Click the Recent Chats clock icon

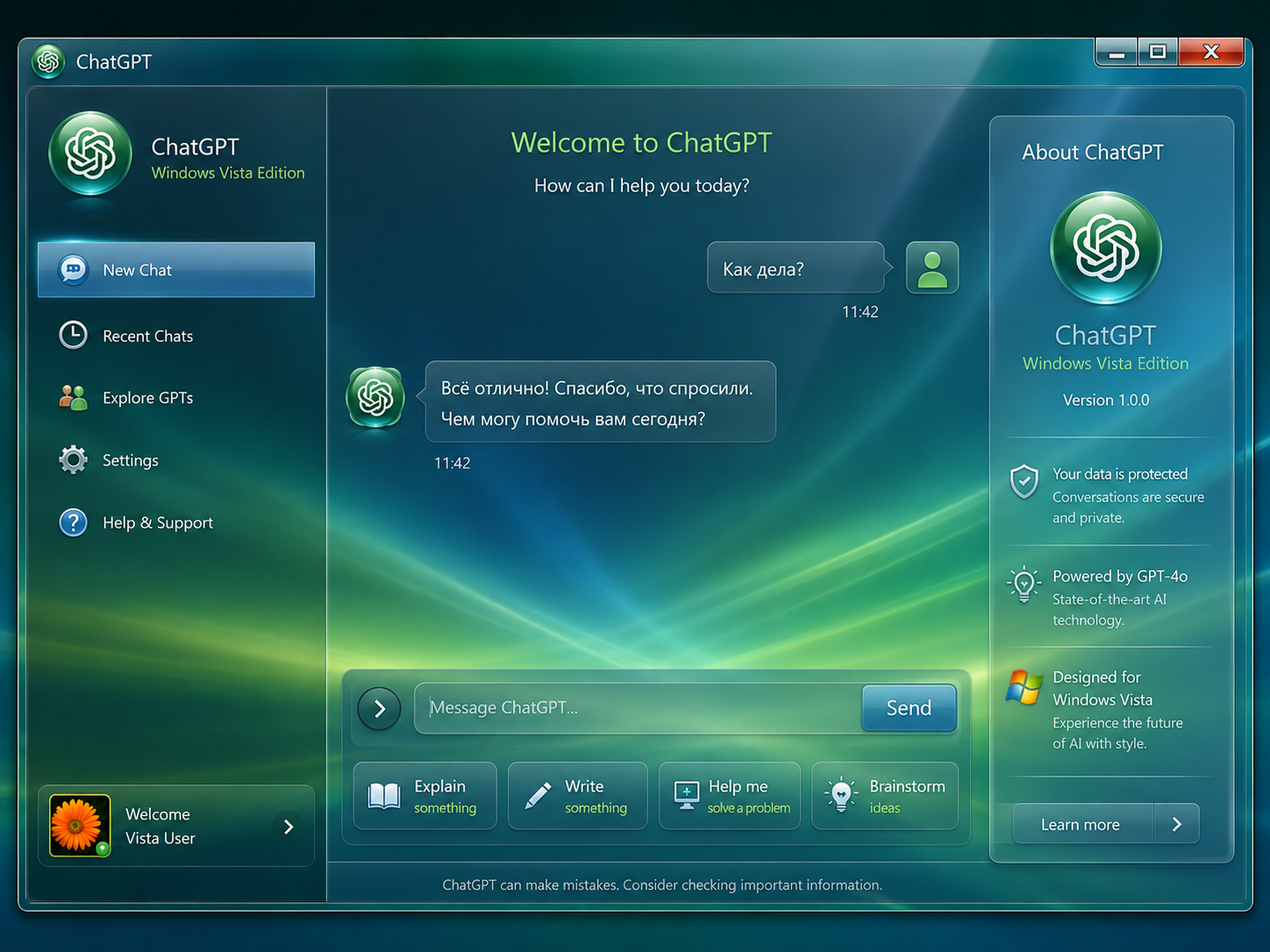click(x=73, y=335)
